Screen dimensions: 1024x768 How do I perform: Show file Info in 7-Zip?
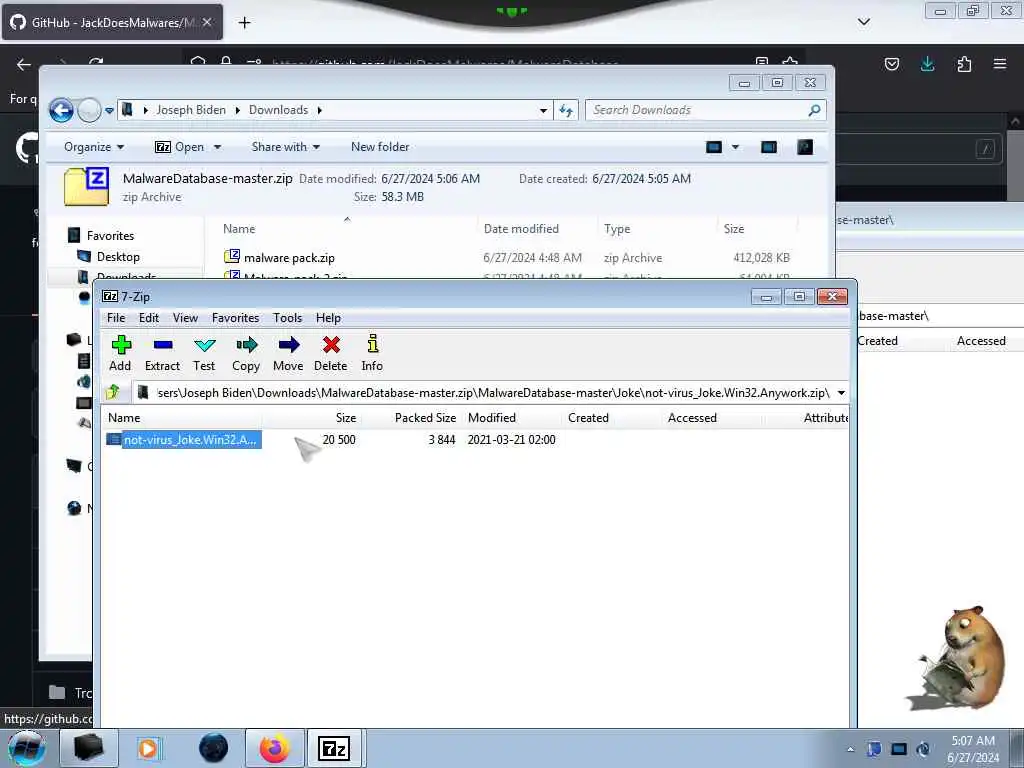point(372,353)
